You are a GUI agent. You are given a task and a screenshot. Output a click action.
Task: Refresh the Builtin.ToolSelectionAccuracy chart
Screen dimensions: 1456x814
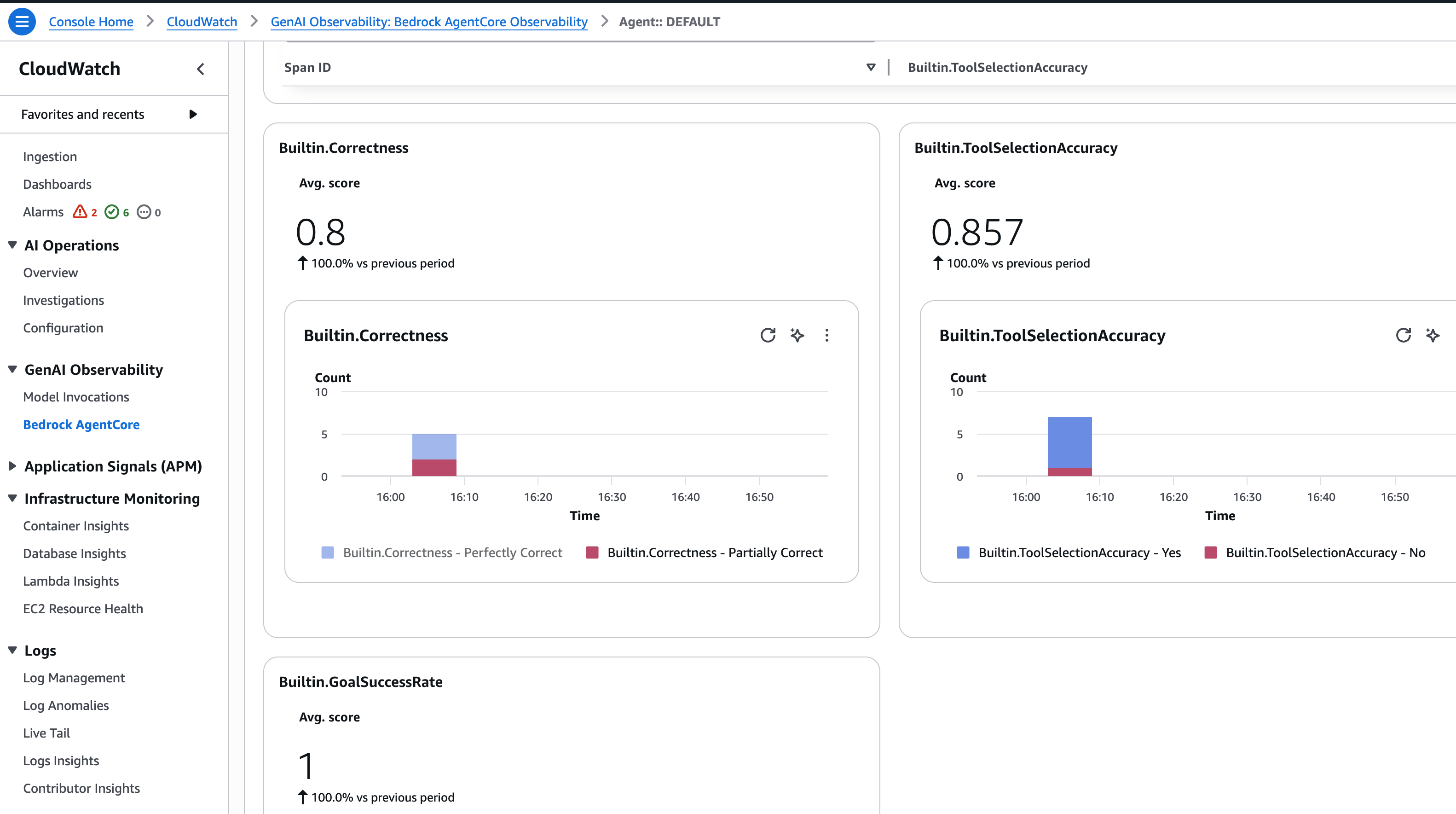1403,336
